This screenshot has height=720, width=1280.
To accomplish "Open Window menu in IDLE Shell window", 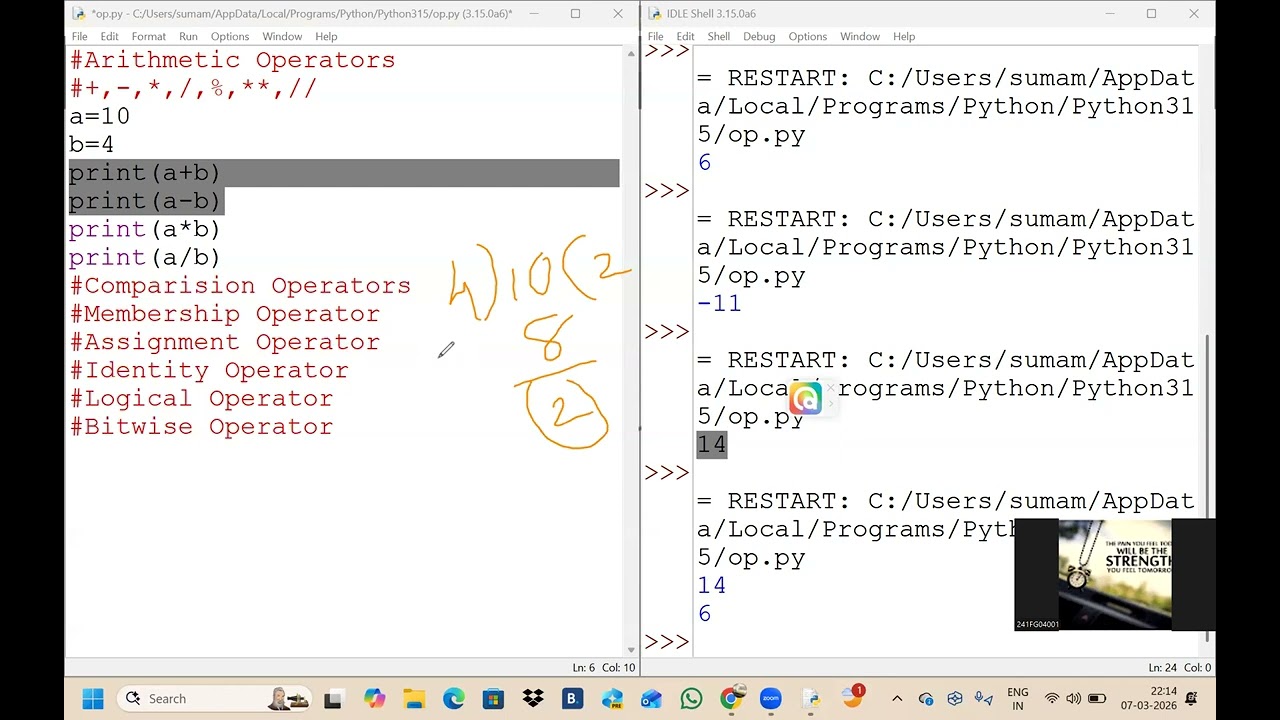I will [x=860, y=36].
